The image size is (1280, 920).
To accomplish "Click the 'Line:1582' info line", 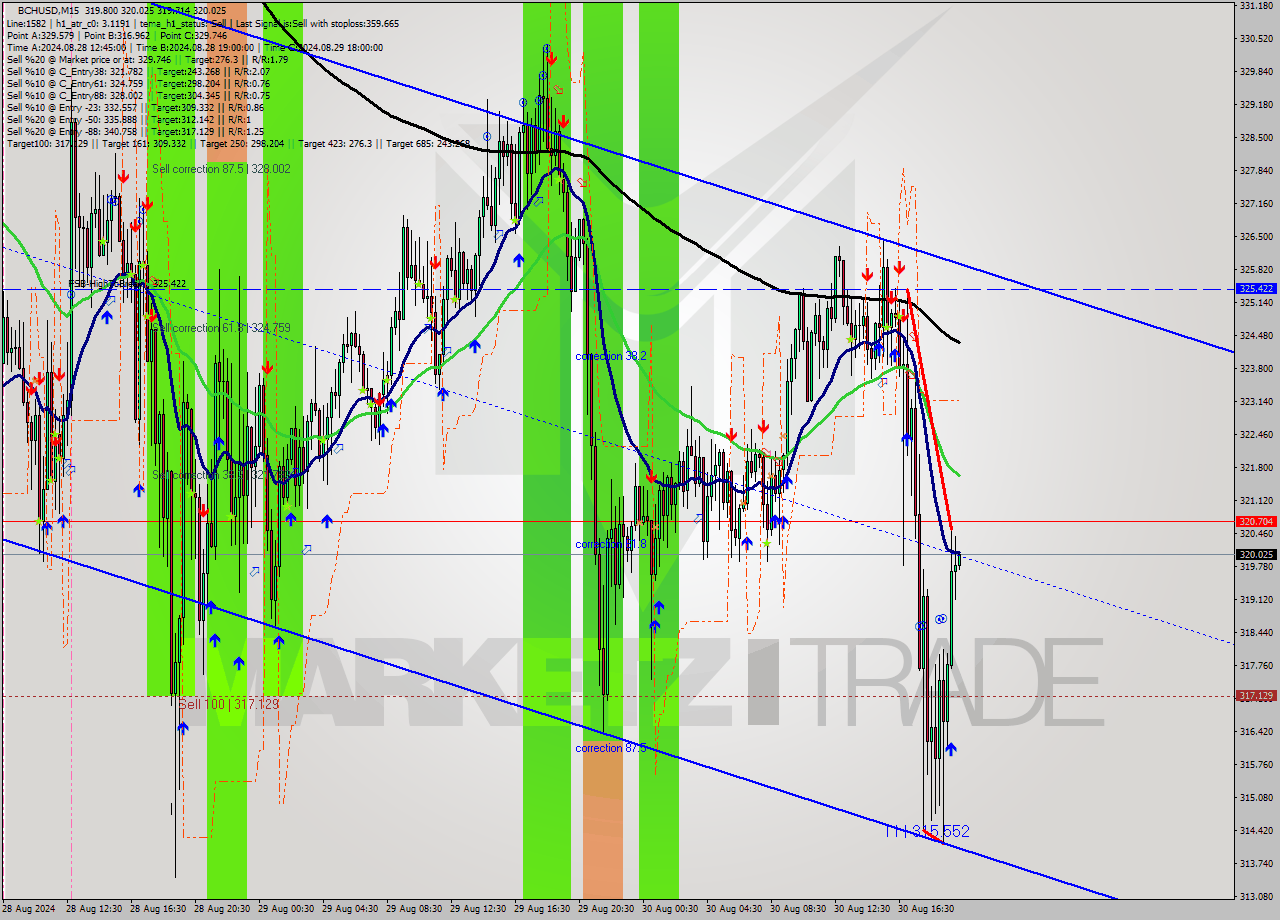I will coord(203,23).
